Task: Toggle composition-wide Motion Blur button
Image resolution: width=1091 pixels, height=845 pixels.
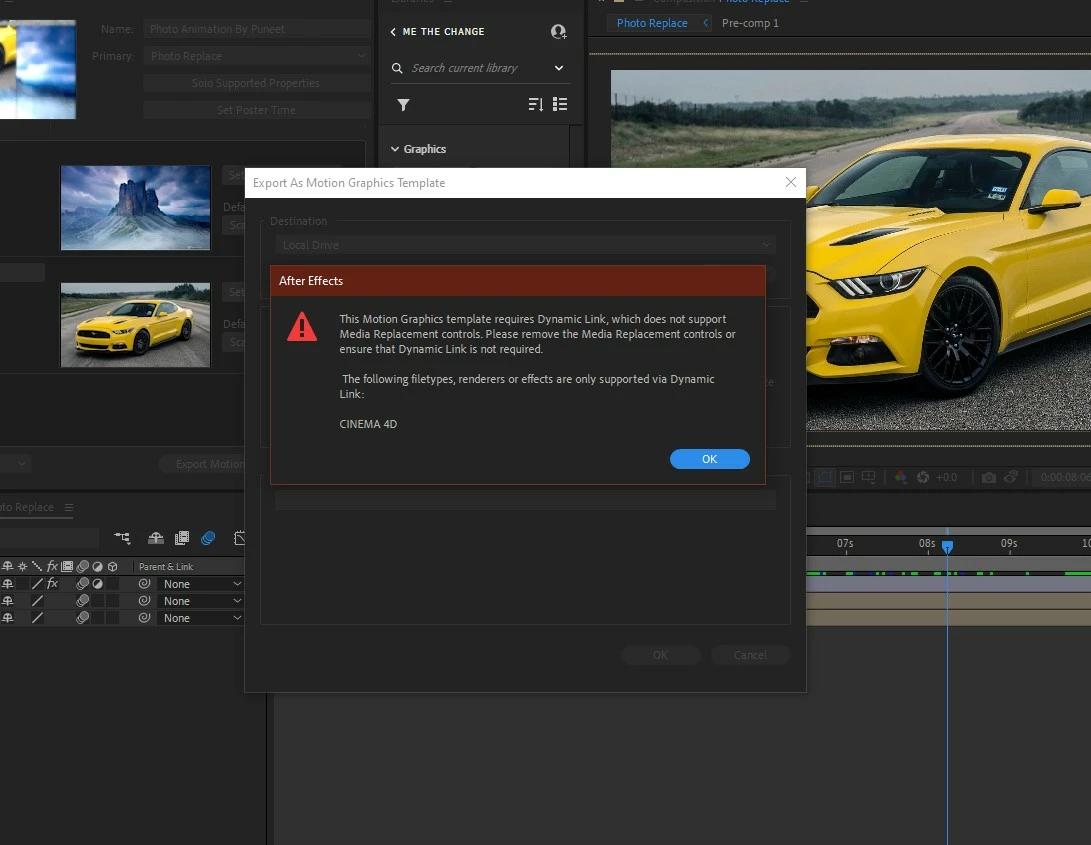Action: tap(207, 537)
